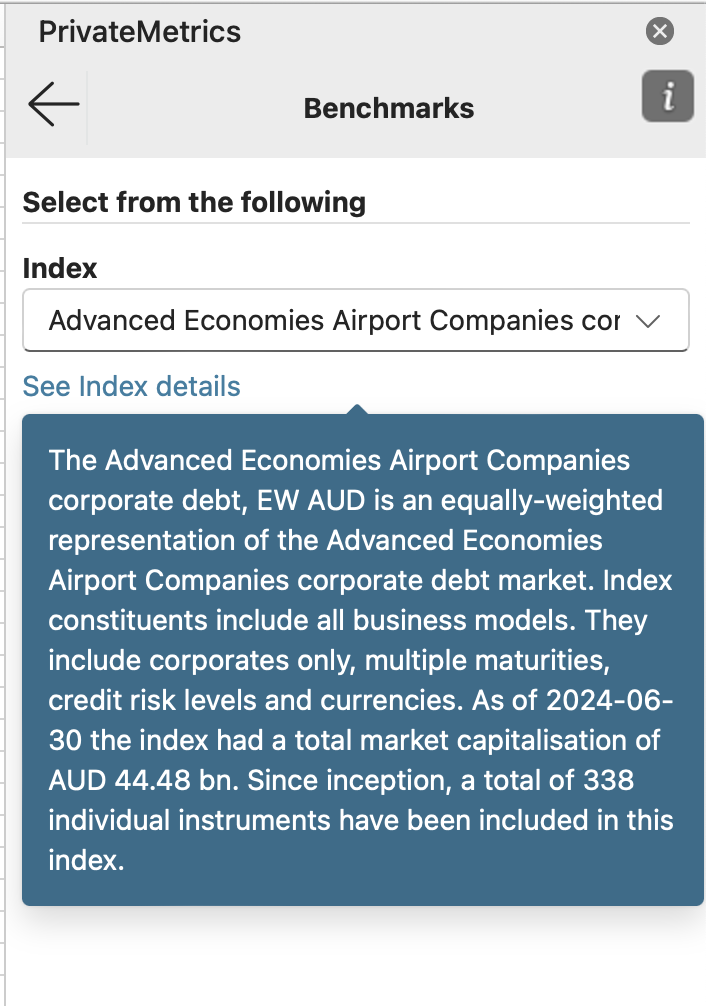
Task: Click the Benchmarks header title
Action: click(x=389, y=108)
